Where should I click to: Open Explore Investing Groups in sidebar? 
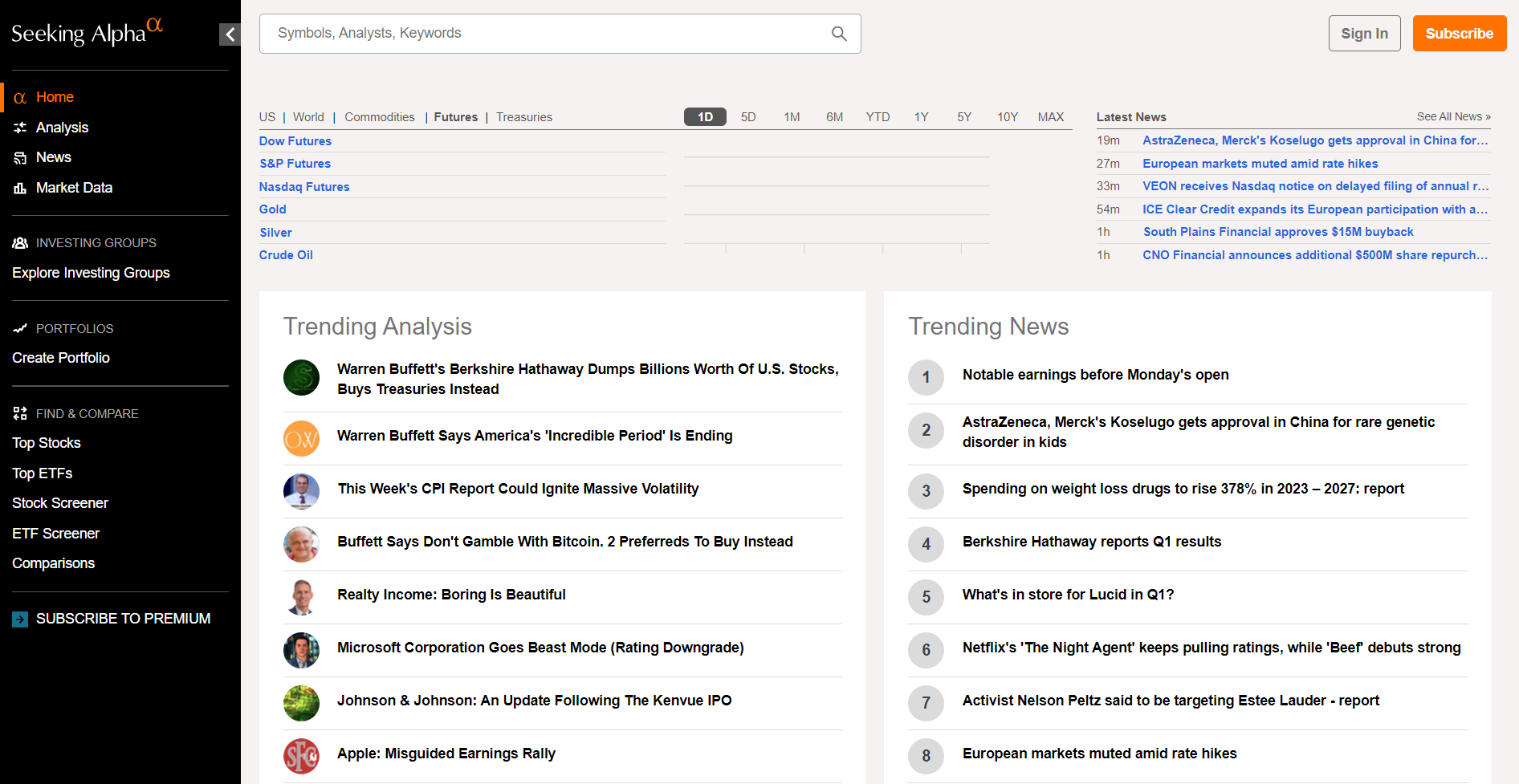point(91,273)
